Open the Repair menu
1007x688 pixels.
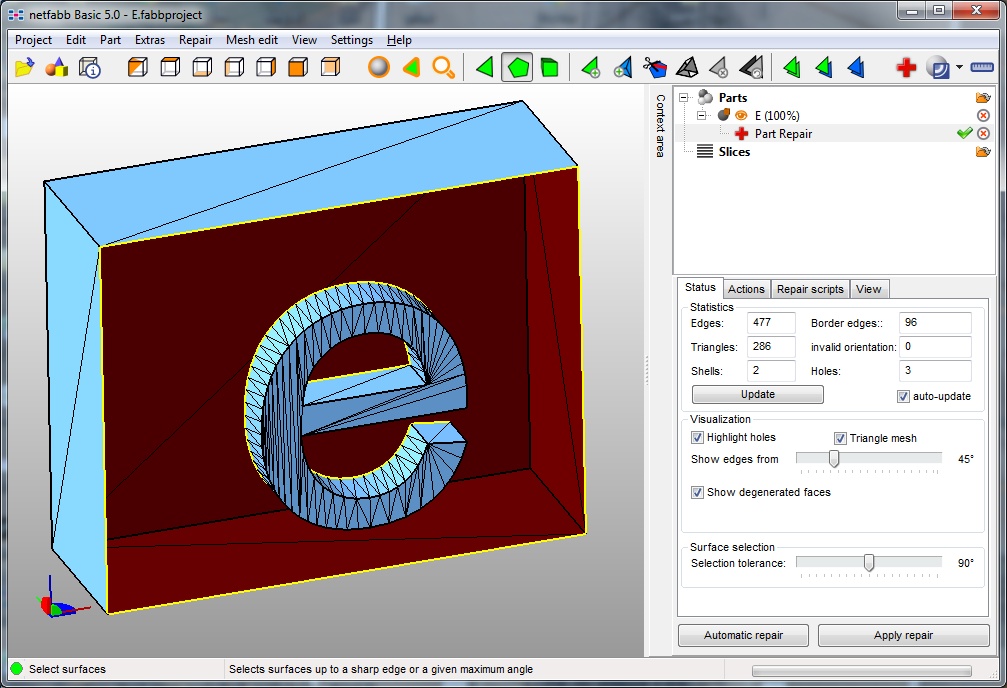pyautogui.click(x=195, y=40)
